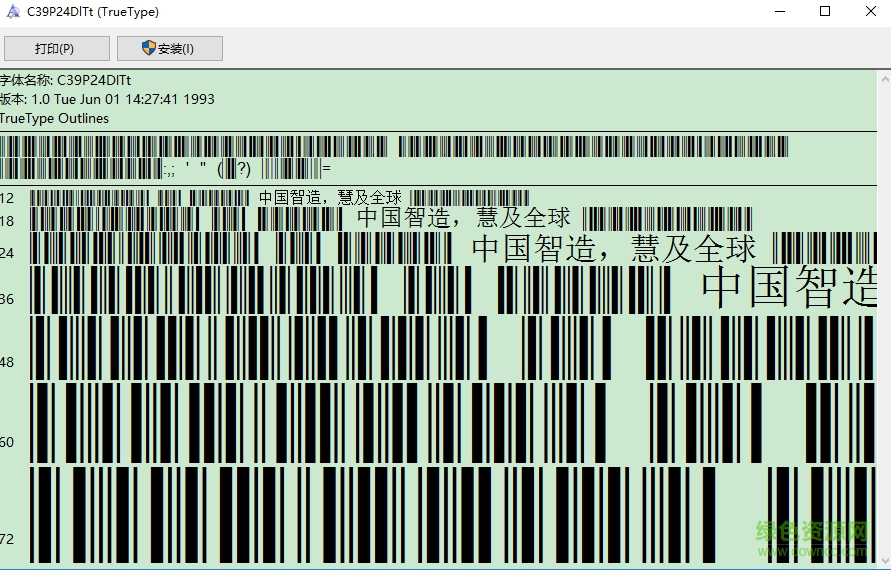Click the size 18 sample label
This screenshot has height=570, width=891.
click(7, 221)
